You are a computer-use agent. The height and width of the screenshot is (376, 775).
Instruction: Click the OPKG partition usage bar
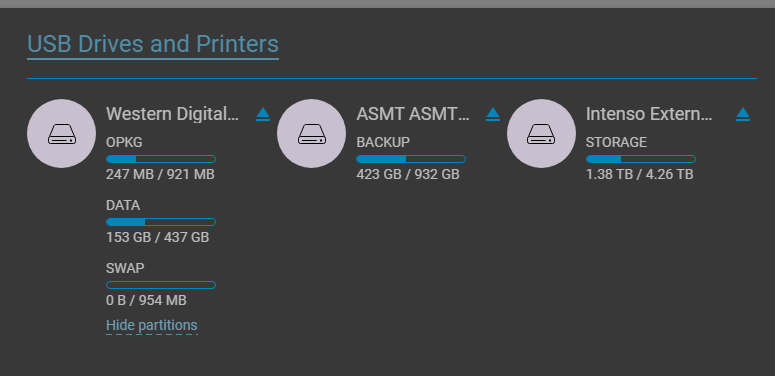pos(161,159)
